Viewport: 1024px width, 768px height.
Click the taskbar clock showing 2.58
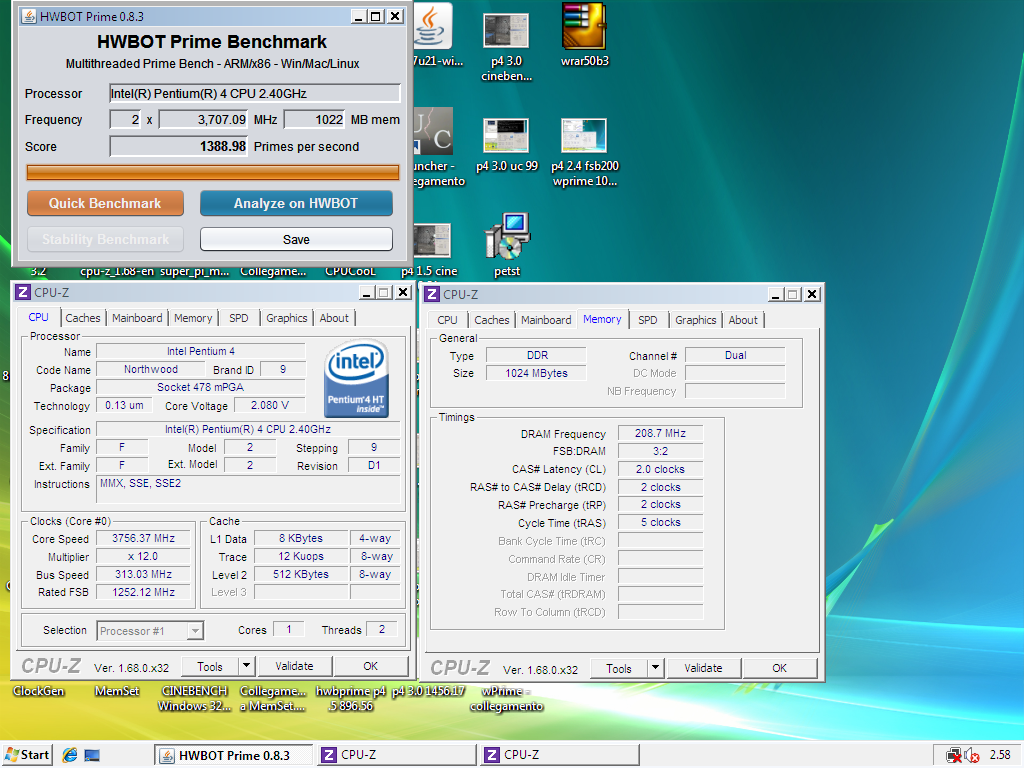(x=1000, y=755)
